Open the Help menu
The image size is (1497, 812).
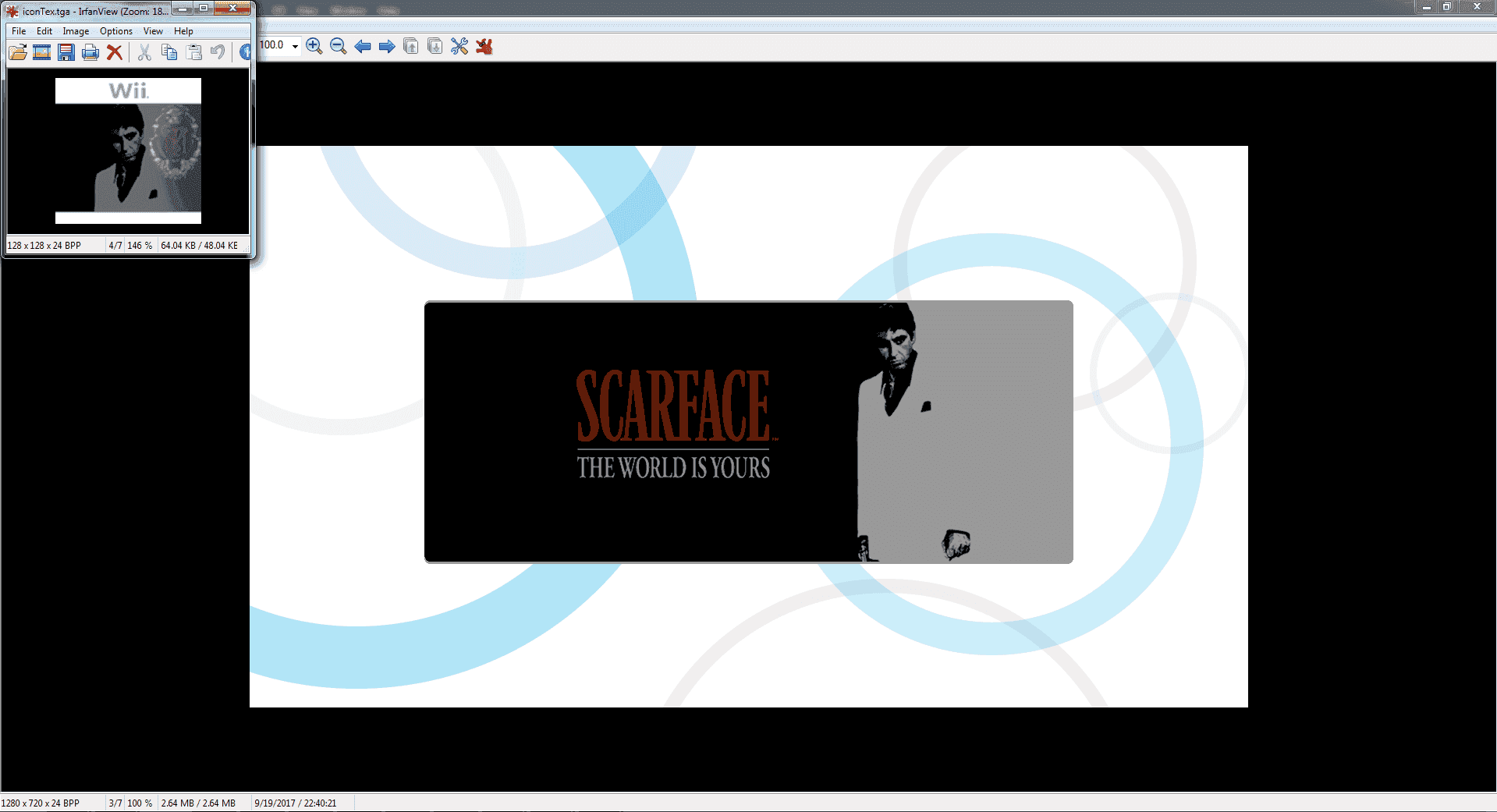[183, 31]
